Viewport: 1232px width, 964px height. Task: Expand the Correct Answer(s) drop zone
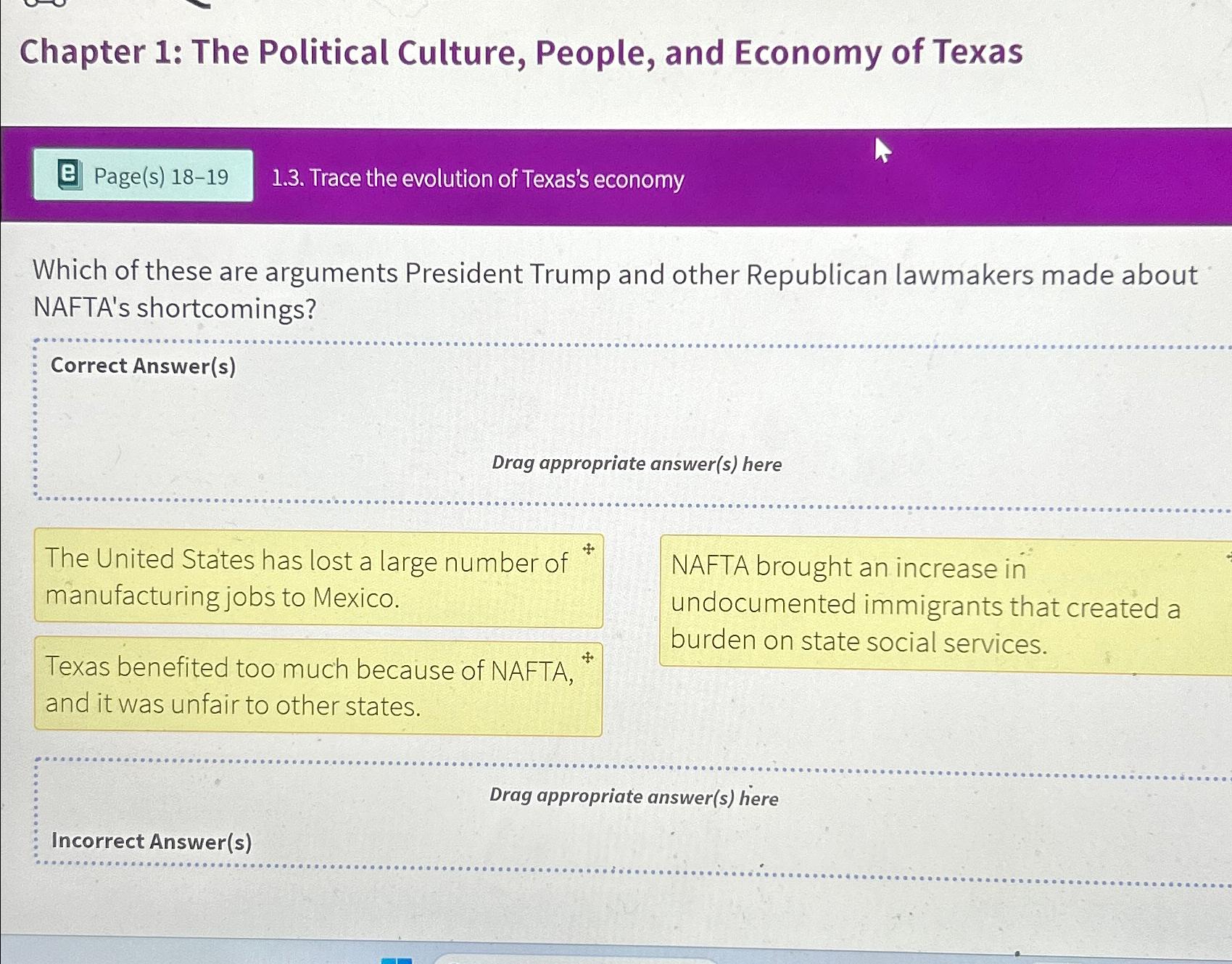click(624, 421)
